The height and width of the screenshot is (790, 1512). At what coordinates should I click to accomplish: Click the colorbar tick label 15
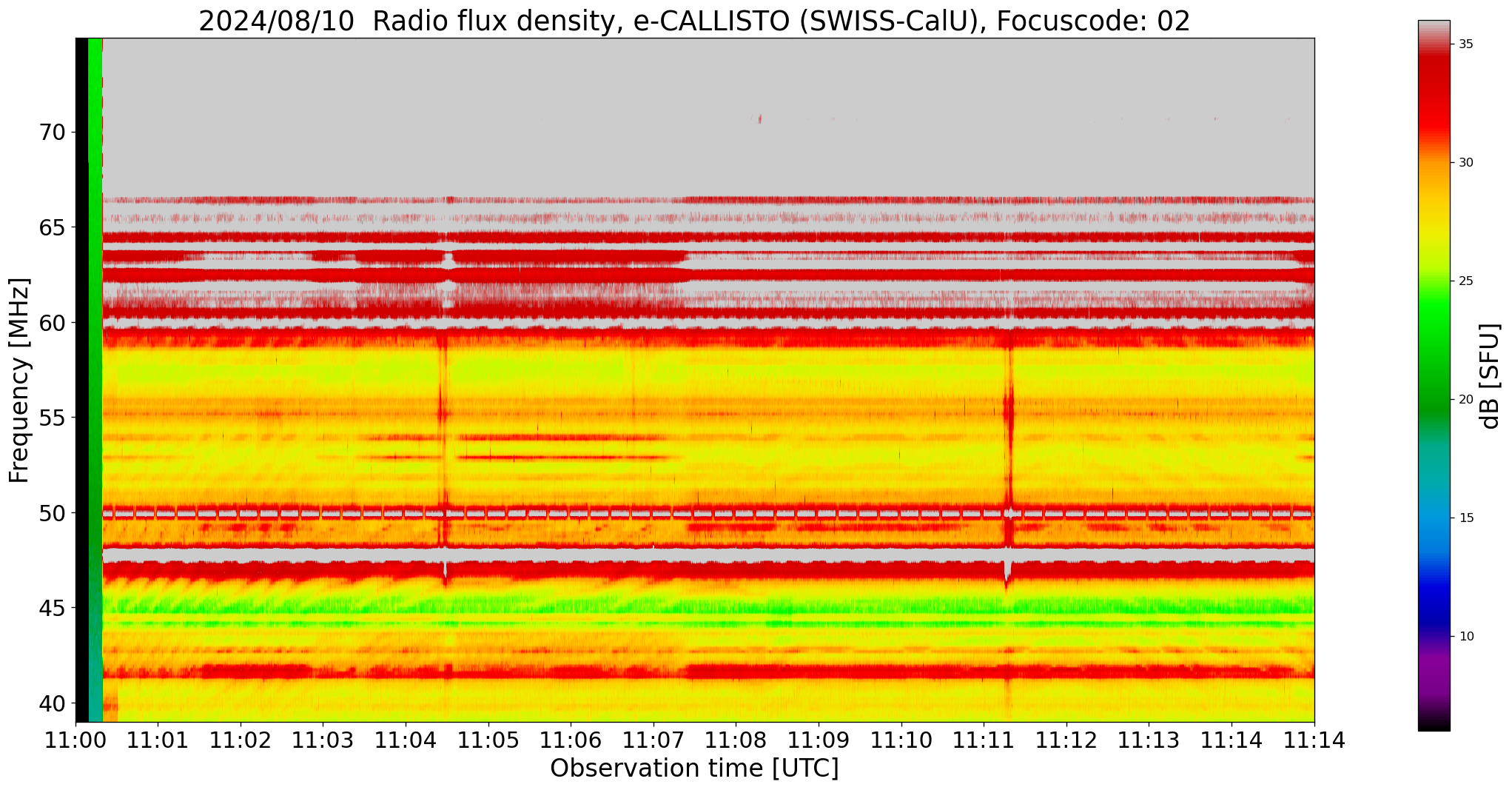[x=1465, y=518]
